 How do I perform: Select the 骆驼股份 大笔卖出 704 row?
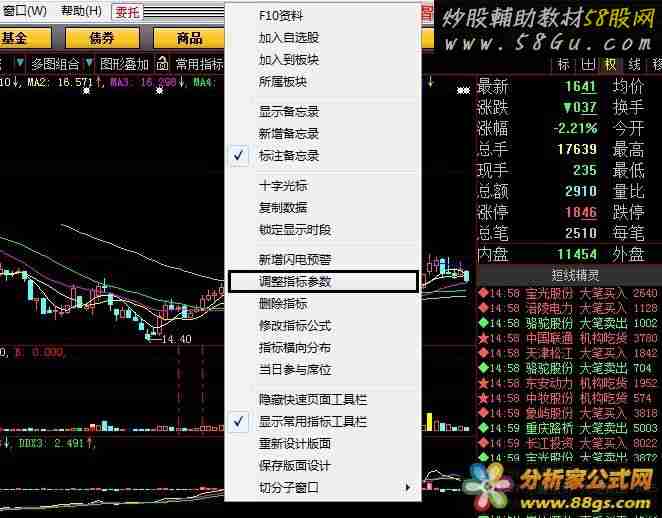click(568, 368)
